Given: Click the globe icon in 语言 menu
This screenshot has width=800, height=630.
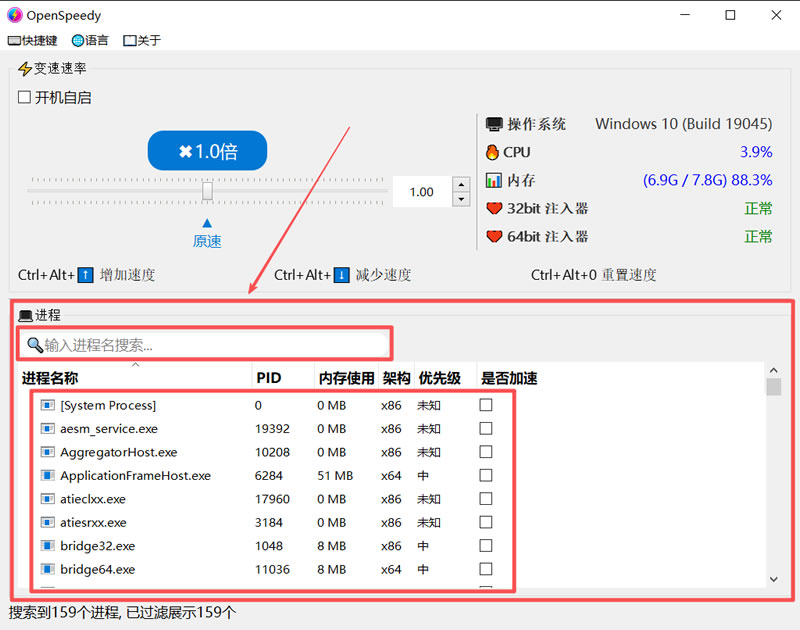Looking at the screenshot, I should (78, 41).
